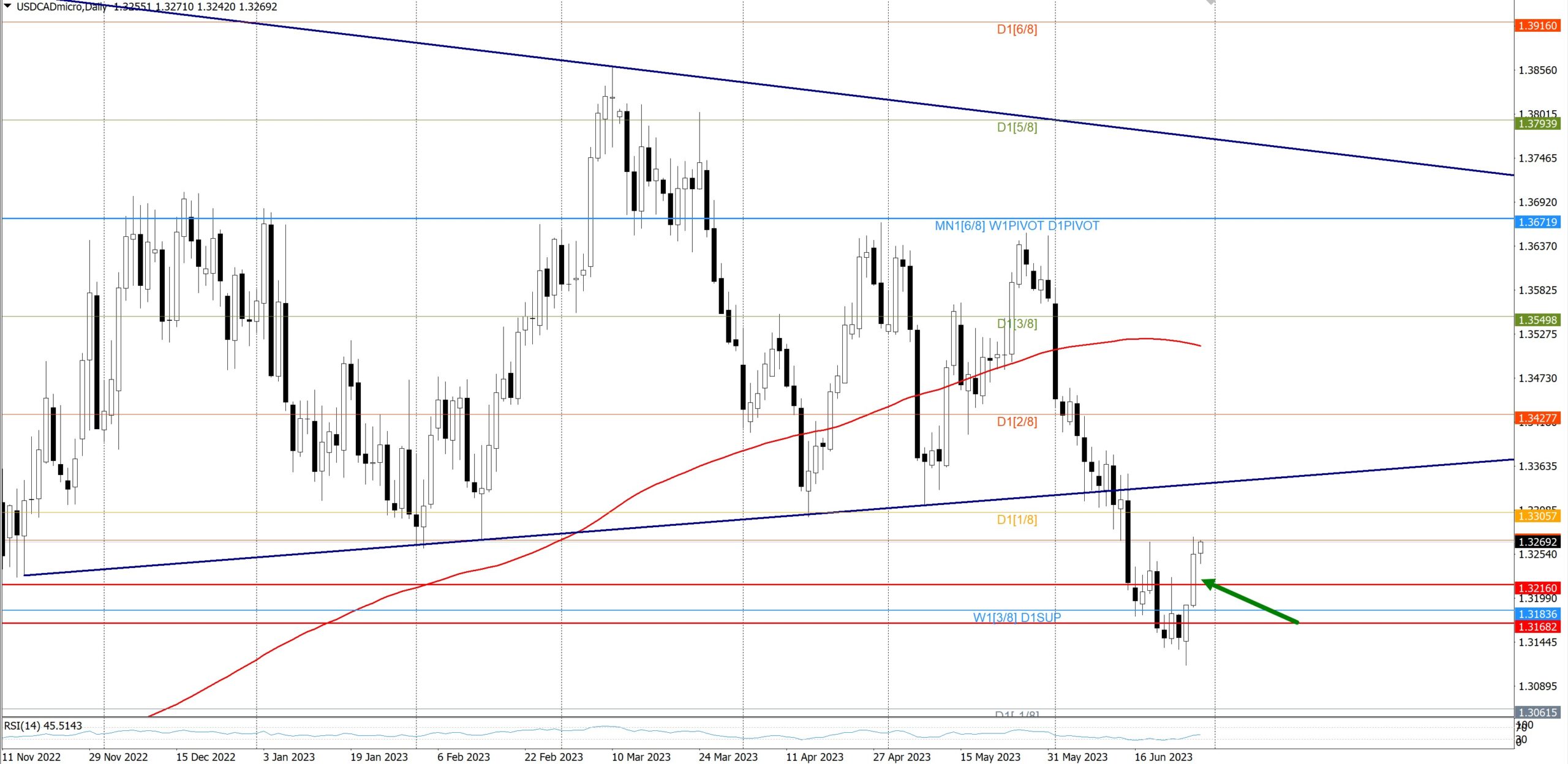Select the orange 1.34277 price tag

(x=1537, y=418)
